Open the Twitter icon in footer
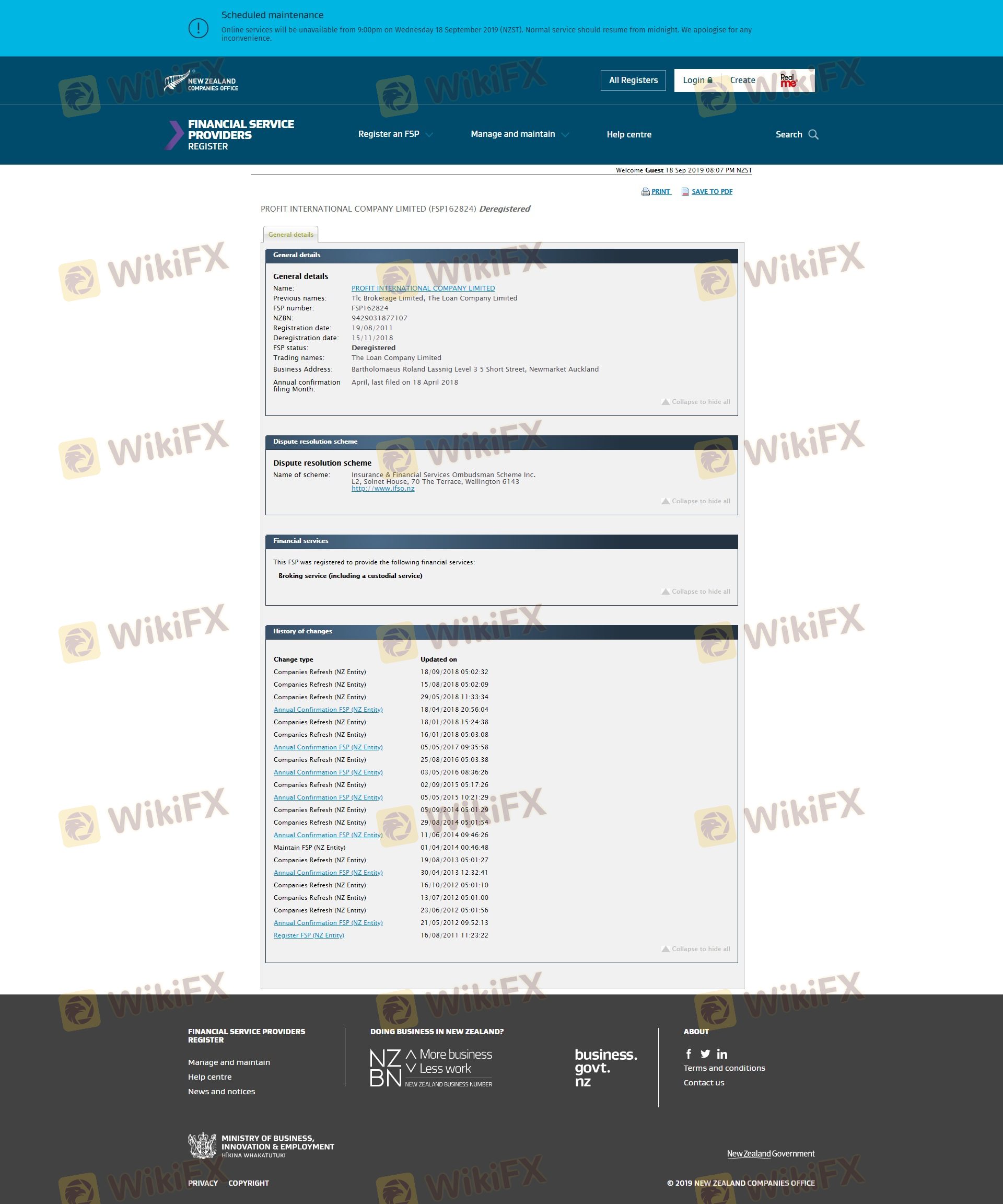The height and width of the screenshot is (1204, 1003). [705, 1054]
